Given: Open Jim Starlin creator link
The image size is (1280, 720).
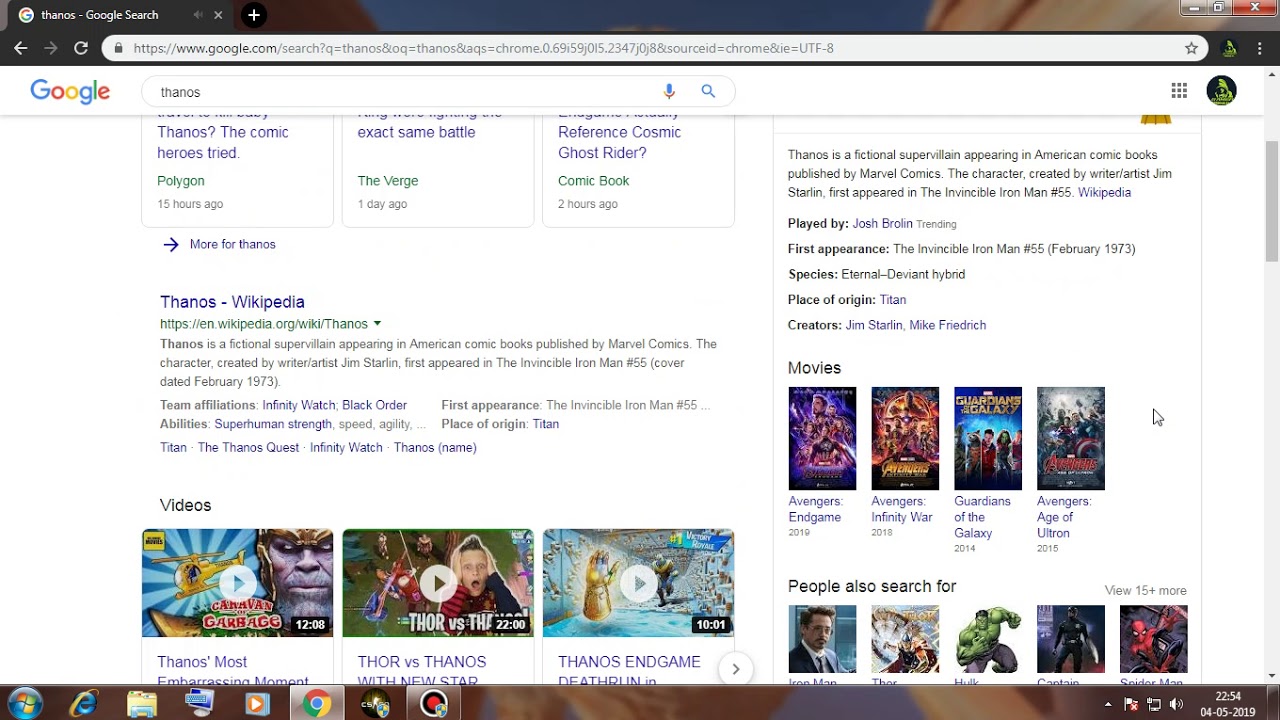Looking at the screenshot, I should pos(874,325).
